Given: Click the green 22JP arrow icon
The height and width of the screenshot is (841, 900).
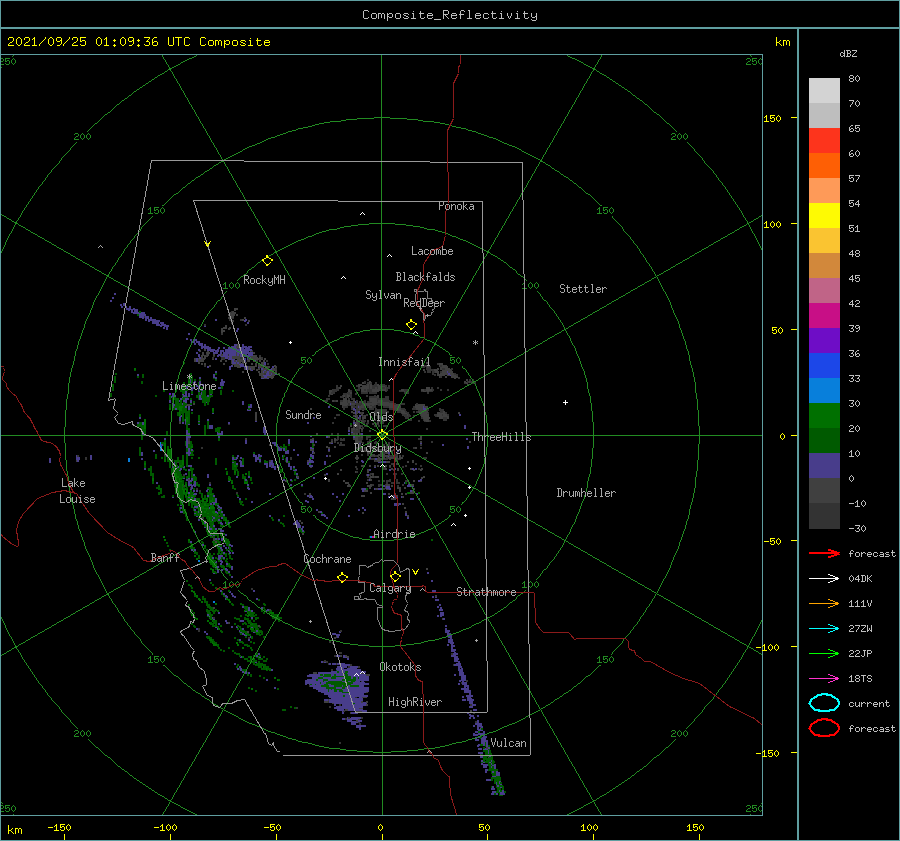Looking at the screenshot, I should (x=824, y=653).
